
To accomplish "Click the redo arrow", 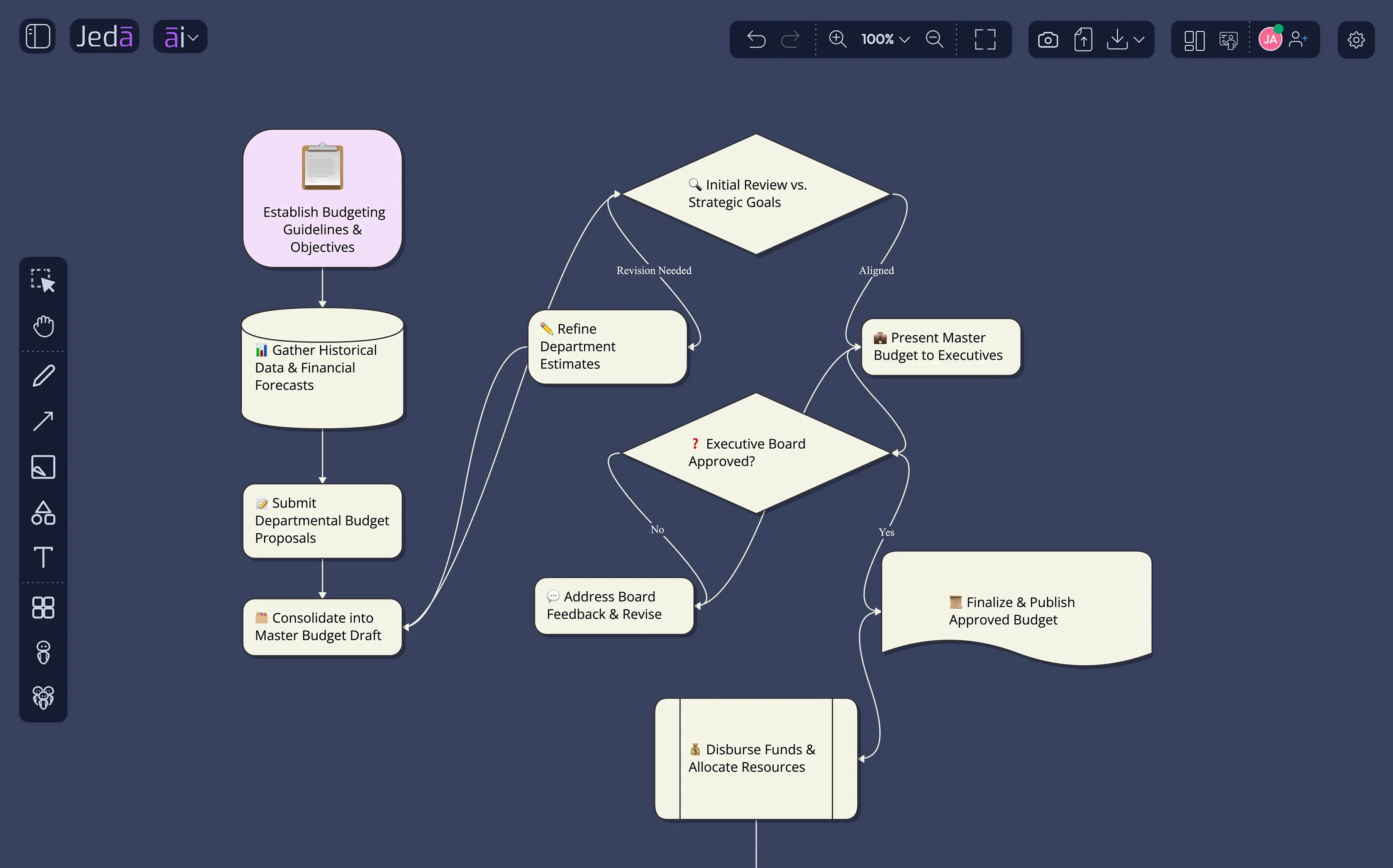I will 790,40.
